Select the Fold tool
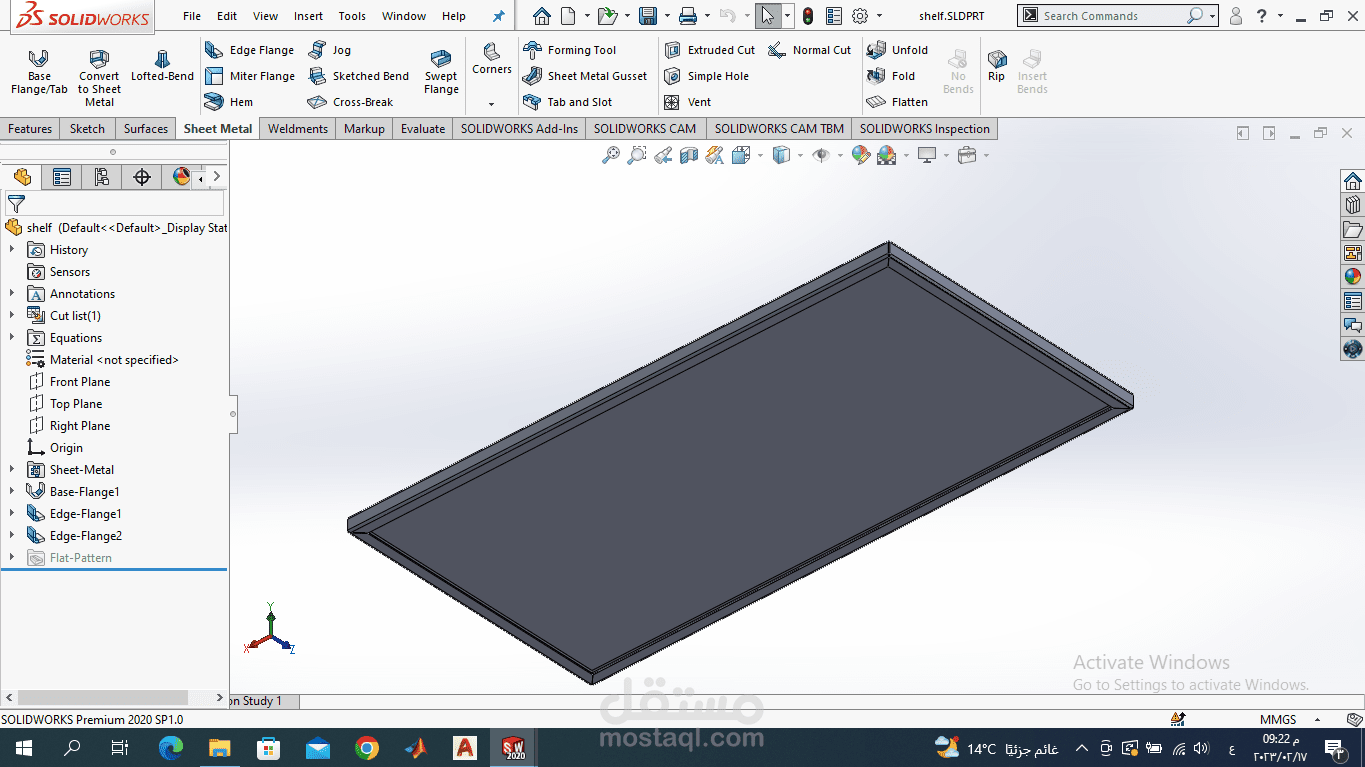Screen dimensions: 1365x767 coord(891,76)
